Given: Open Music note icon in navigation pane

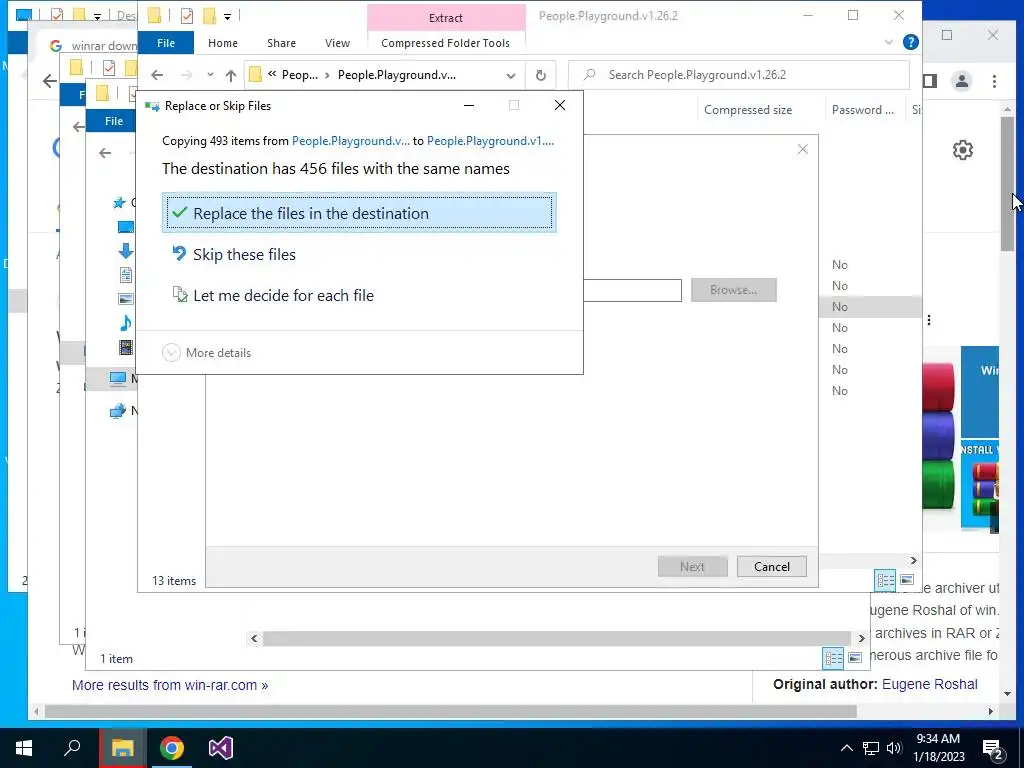Looking at the screenshot, I should click(125, 323).
